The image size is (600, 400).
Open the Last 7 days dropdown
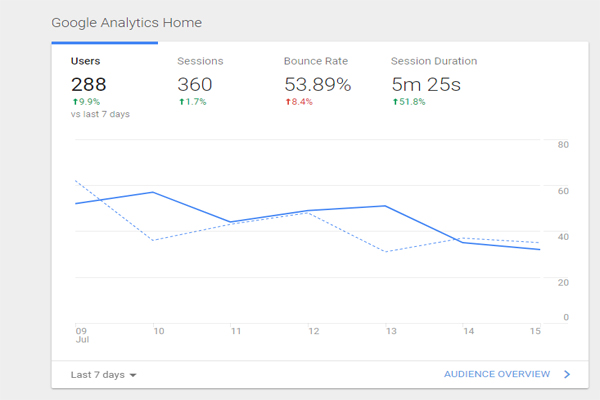[103, 375]
